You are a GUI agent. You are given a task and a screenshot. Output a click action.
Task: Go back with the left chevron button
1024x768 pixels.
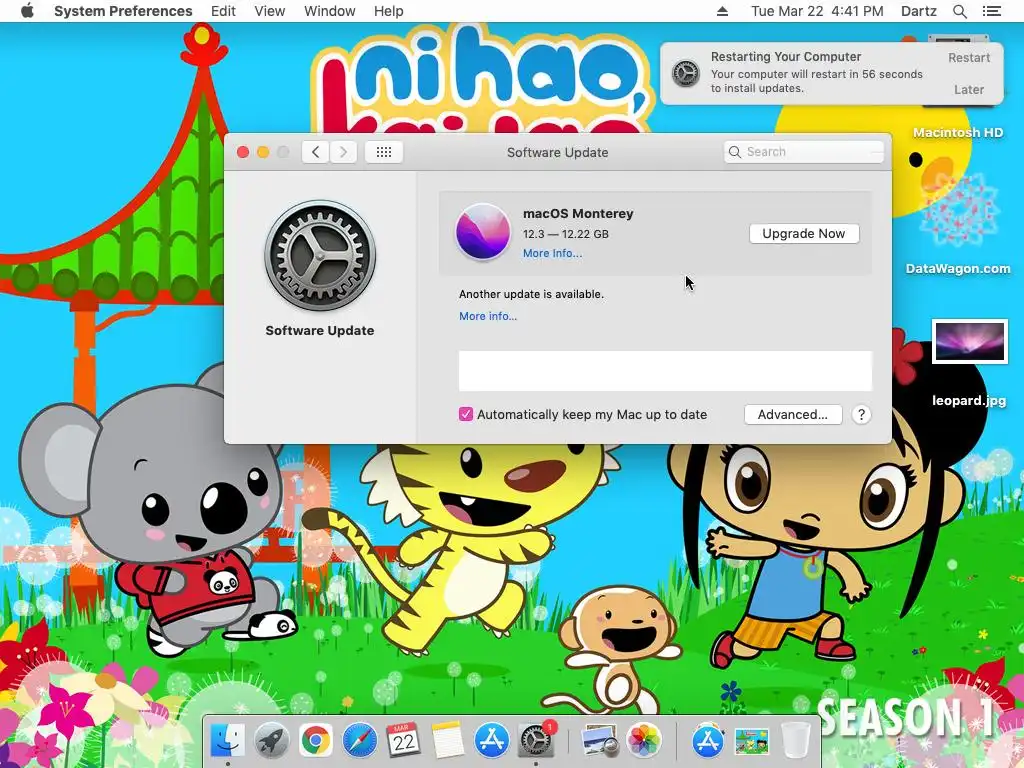315,152
